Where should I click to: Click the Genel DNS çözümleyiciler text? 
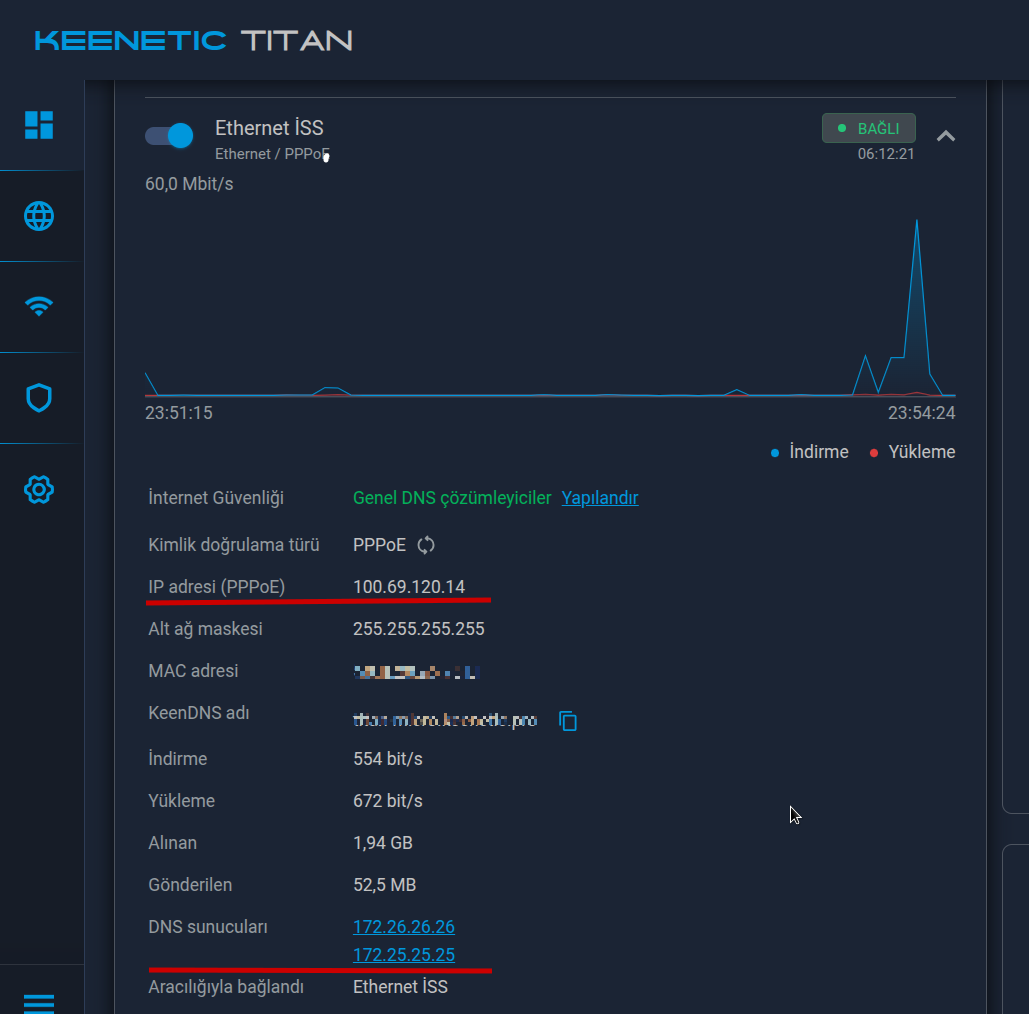[x=452, y=498]
